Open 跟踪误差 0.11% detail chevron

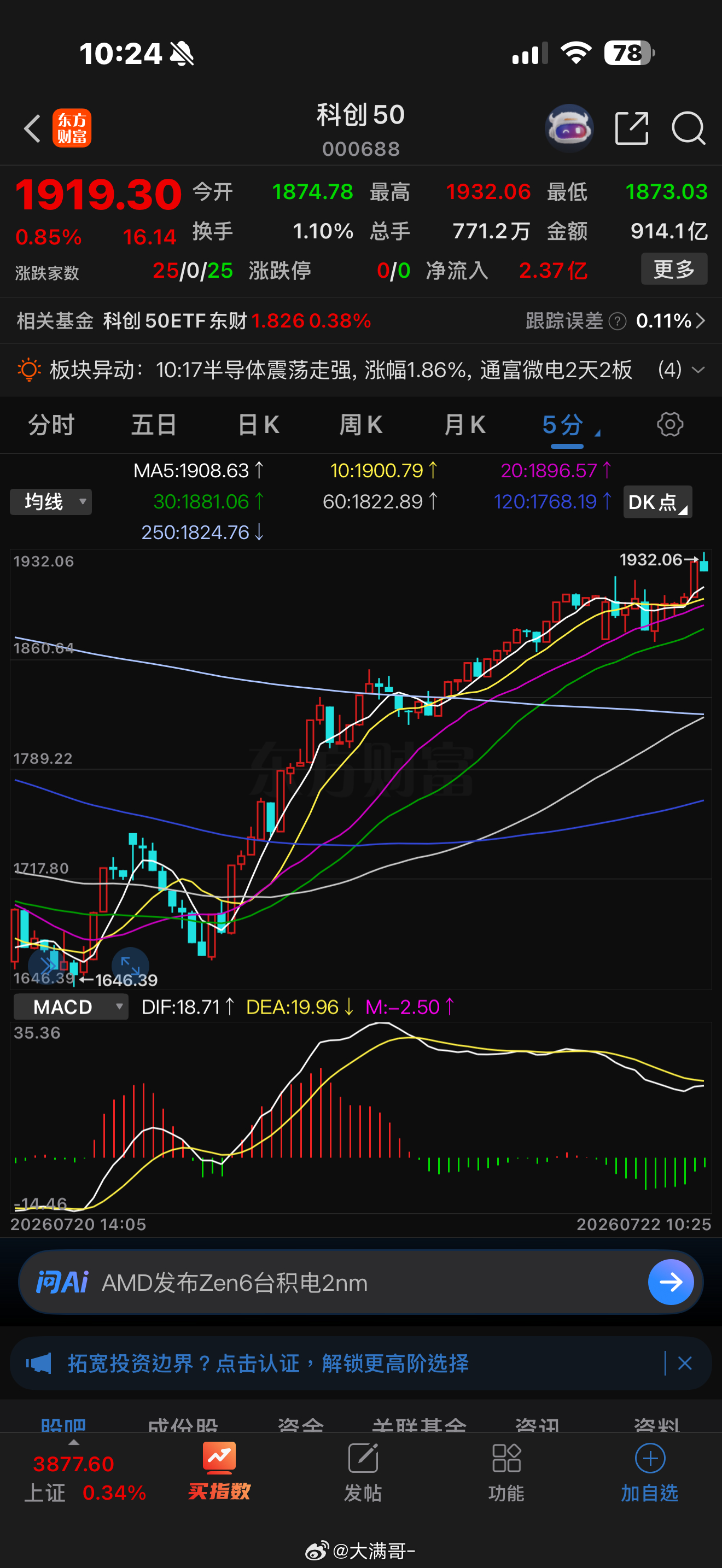[700, 321]
